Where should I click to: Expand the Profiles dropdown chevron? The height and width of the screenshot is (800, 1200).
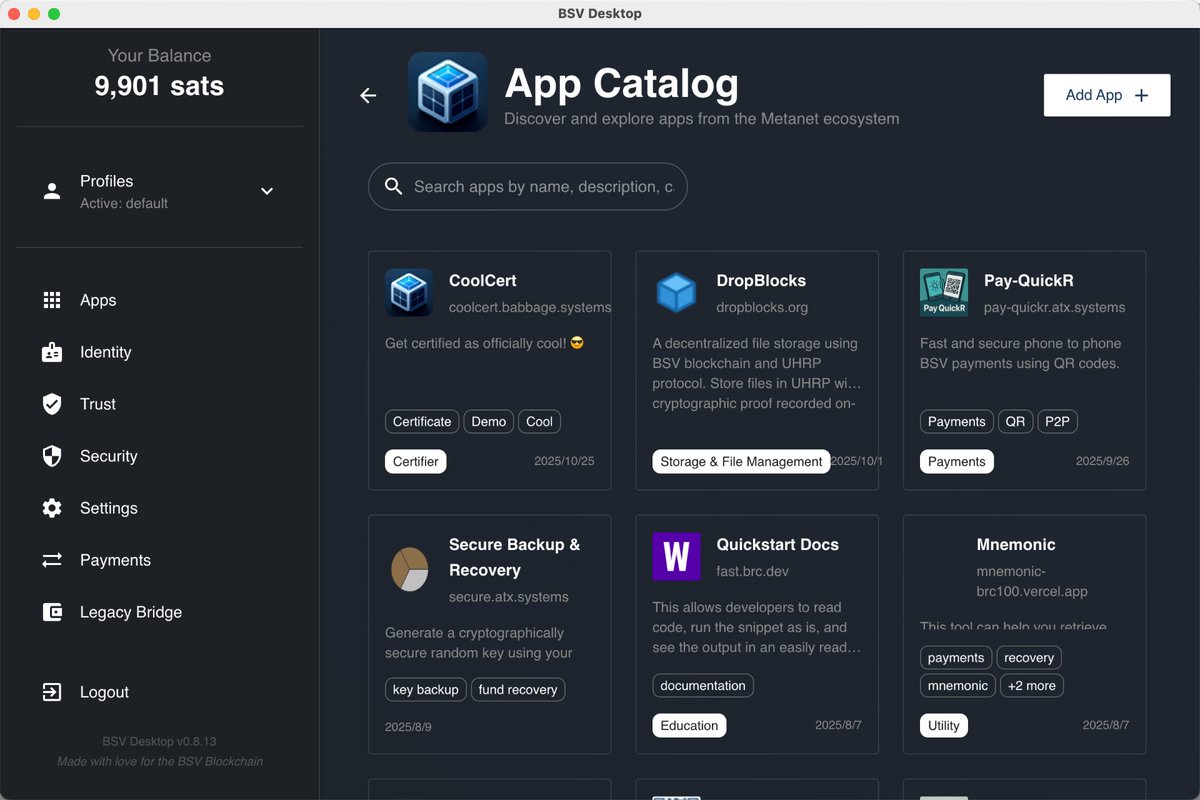267,191
